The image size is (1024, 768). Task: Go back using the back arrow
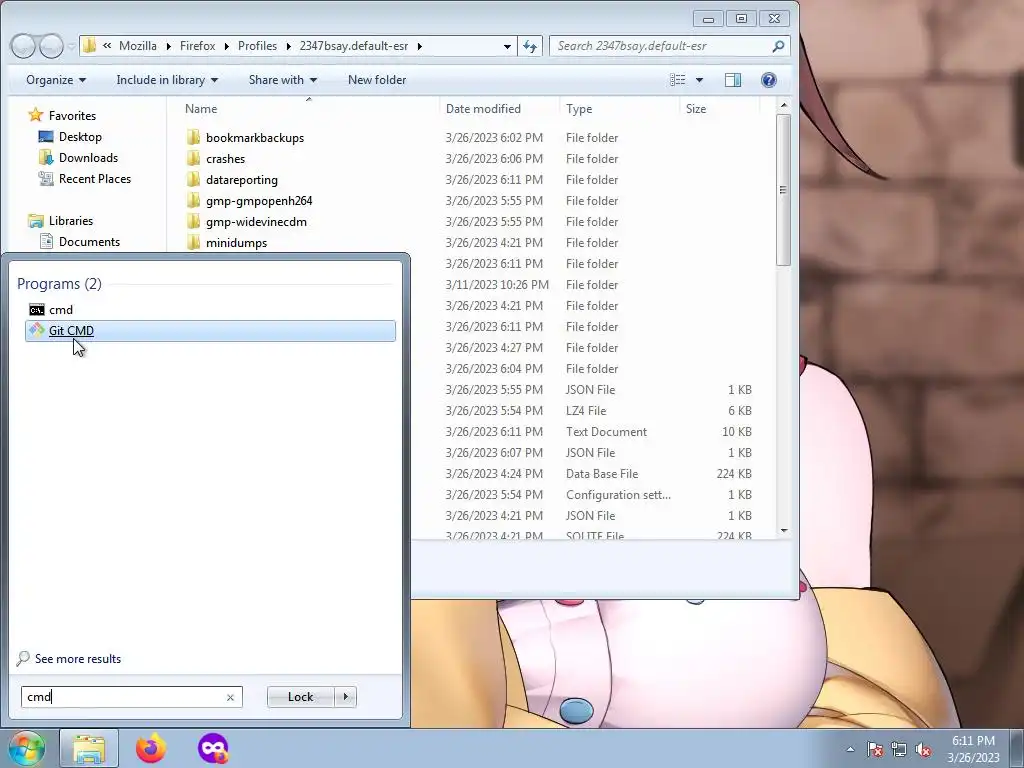[x=24, y=46]
